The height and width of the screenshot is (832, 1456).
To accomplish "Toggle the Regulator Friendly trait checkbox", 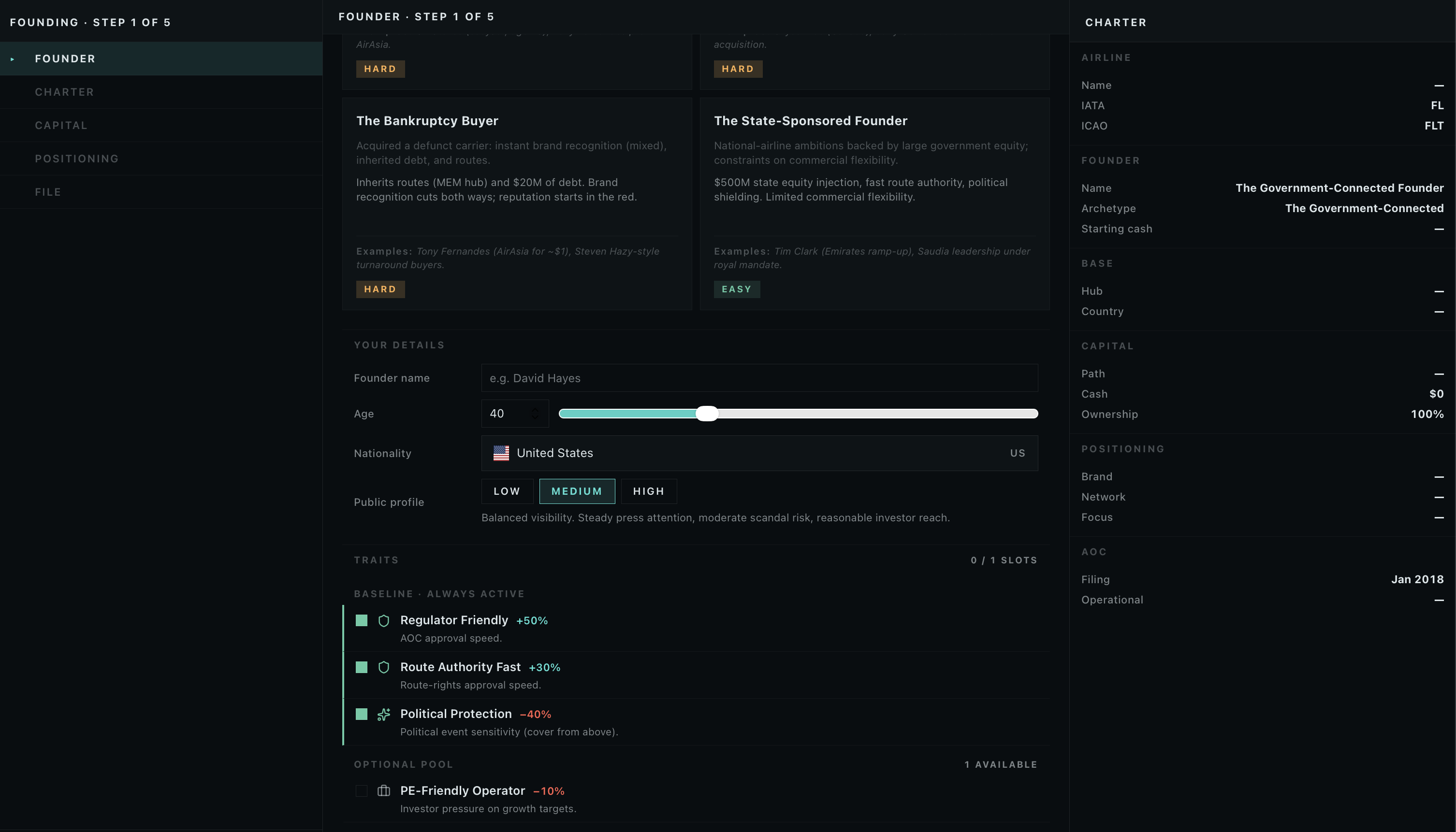I will (361, 620).
